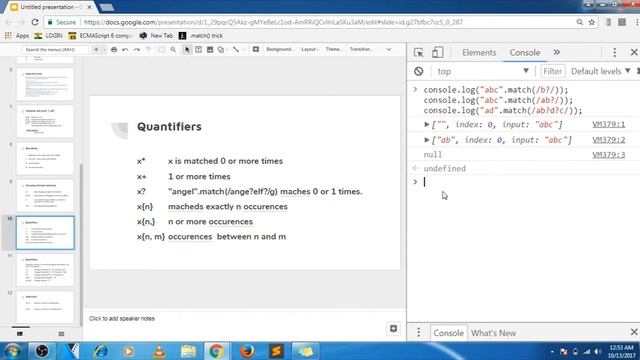Viewport: 640px width, 360px height.
Task: Select slide thumbnail 11
Action: click(45, 270)
